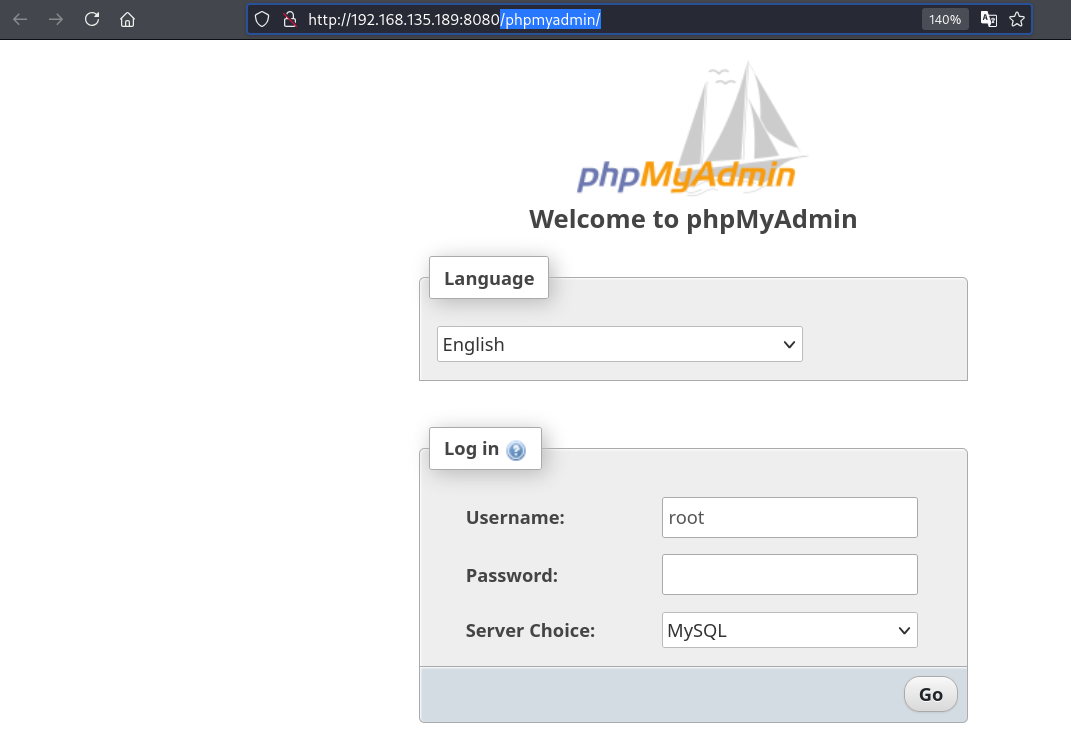Reload the page with the refresh icon
The image size is (1071, 737).
[x=92, y=19]
